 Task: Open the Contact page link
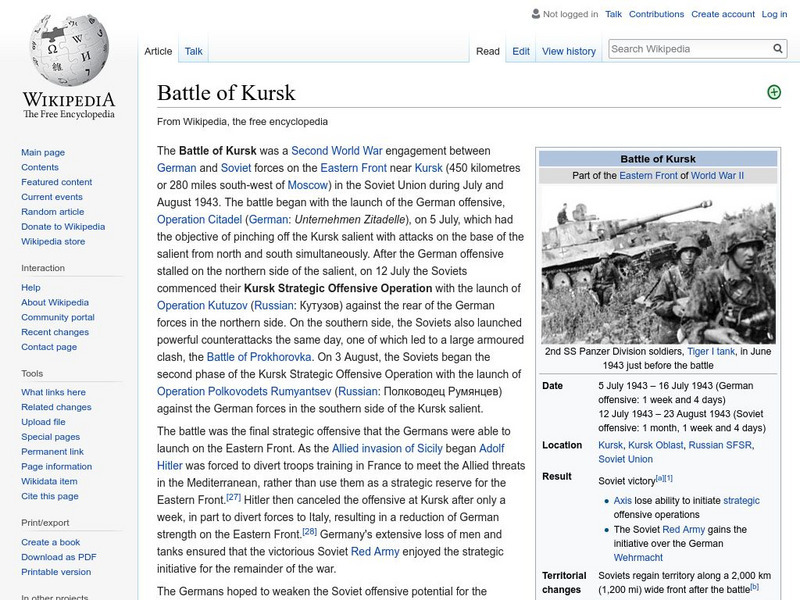(49, 346)
